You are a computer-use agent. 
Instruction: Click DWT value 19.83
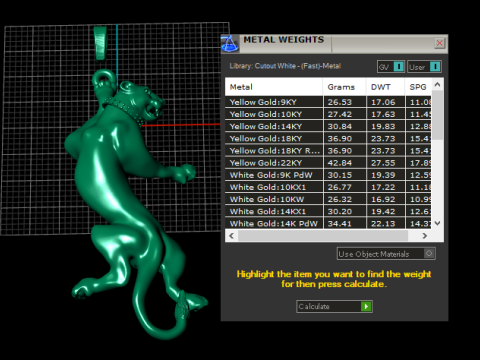383,126
